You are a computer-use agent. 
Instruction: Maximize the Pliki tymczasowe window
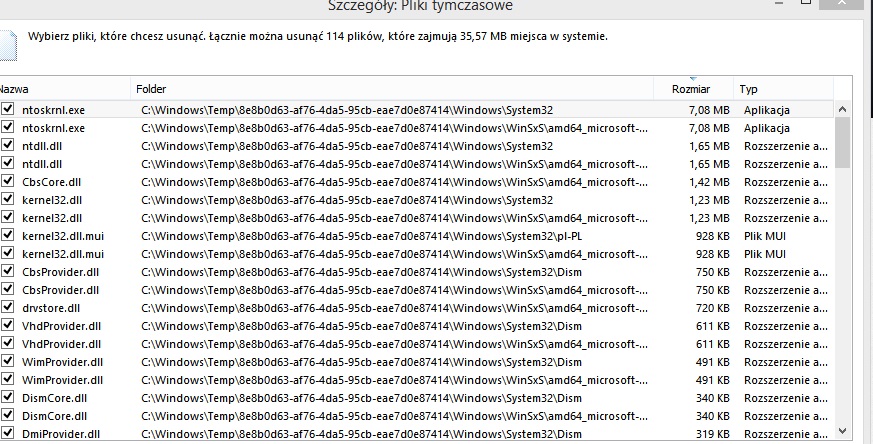coord(806,3)
